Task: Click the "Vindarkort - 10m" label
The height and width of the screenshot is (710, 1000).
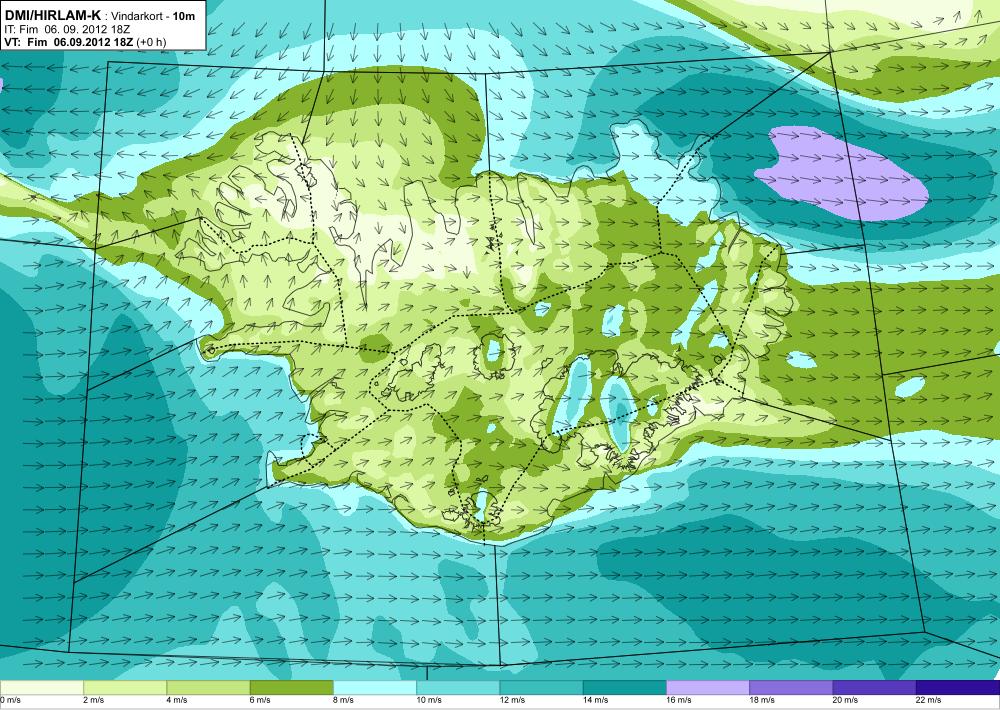Action: (x=153, y=17)
